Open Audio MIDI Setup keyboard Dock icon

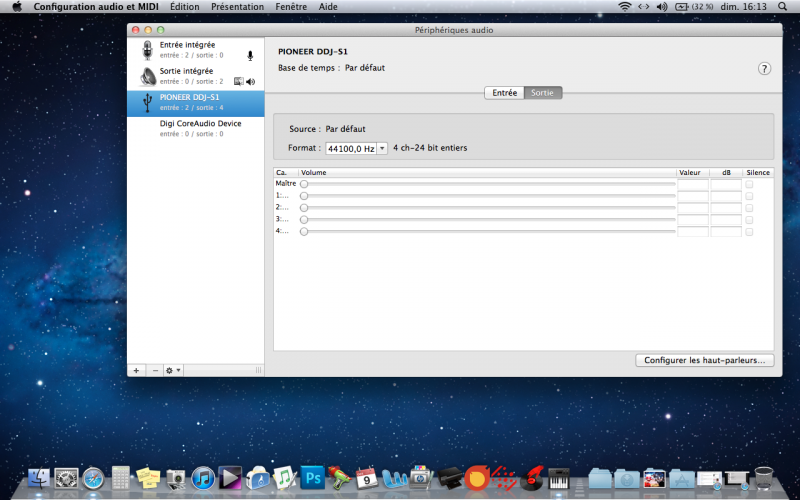point(559,479)
